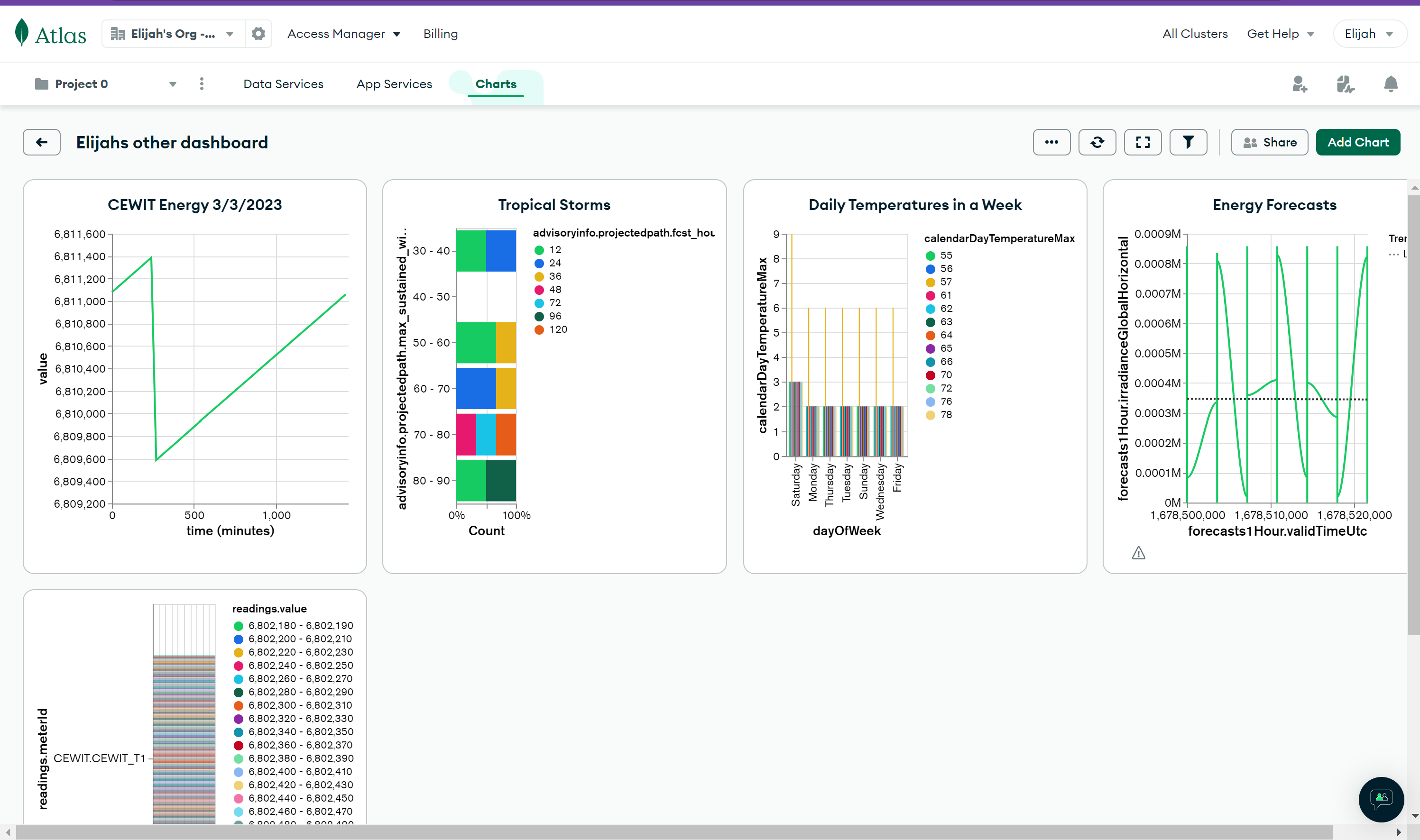Screen dimensions: 1420x840
Task: Switch to the Data Services tab
Action: point(283,84)
